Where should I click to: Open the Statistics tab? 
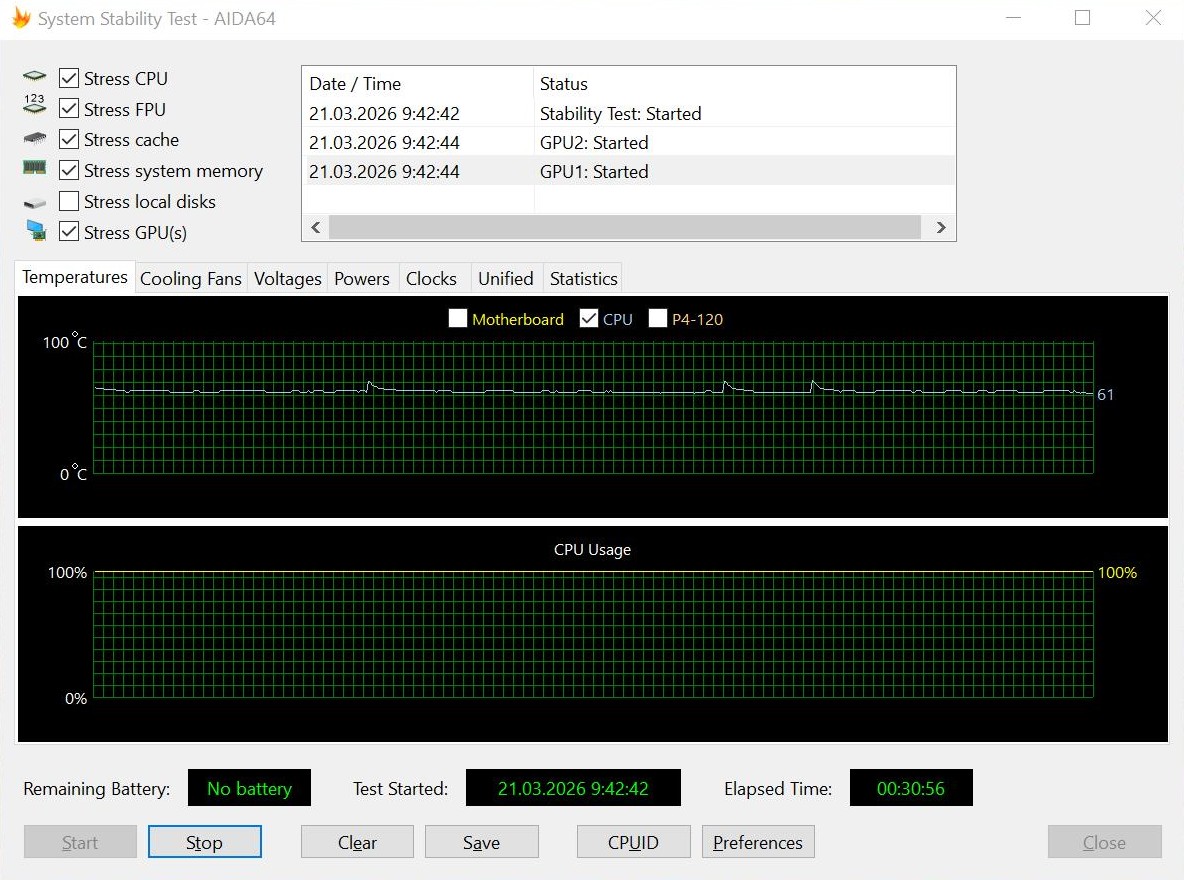[x=584, y=279]
